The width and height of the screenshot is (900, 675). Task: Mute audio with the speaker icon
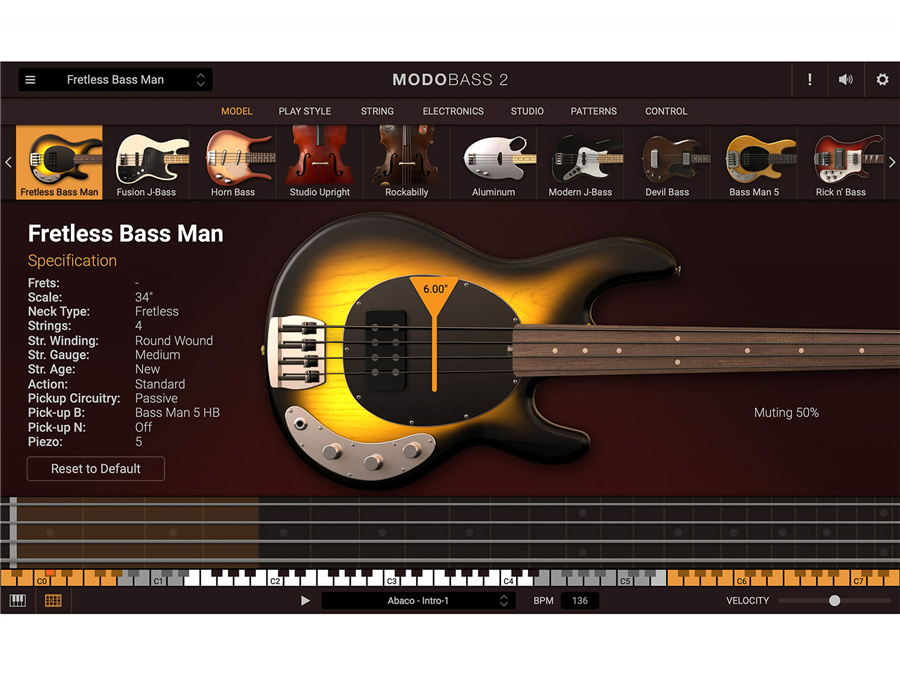(x=846, y=80)
